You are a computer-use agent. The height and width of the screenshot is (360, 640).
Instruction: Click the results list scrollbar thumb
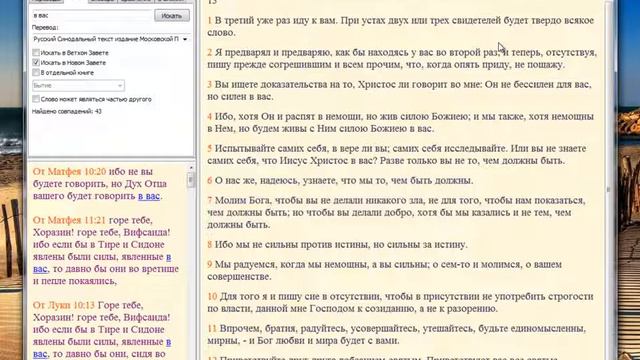191,180
